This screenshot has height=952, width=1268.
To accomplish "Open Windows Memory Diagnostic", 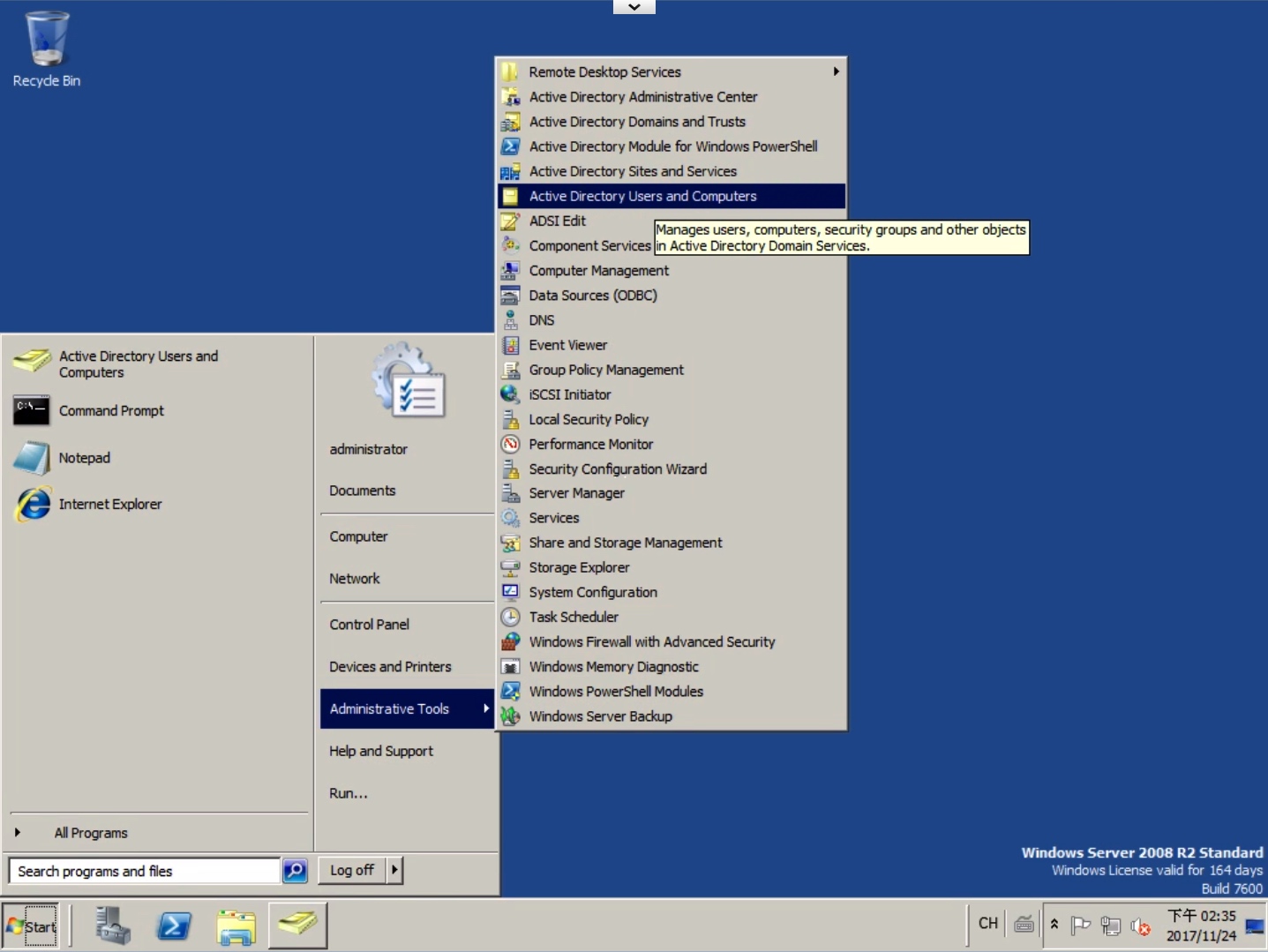I will coord(671,666).
